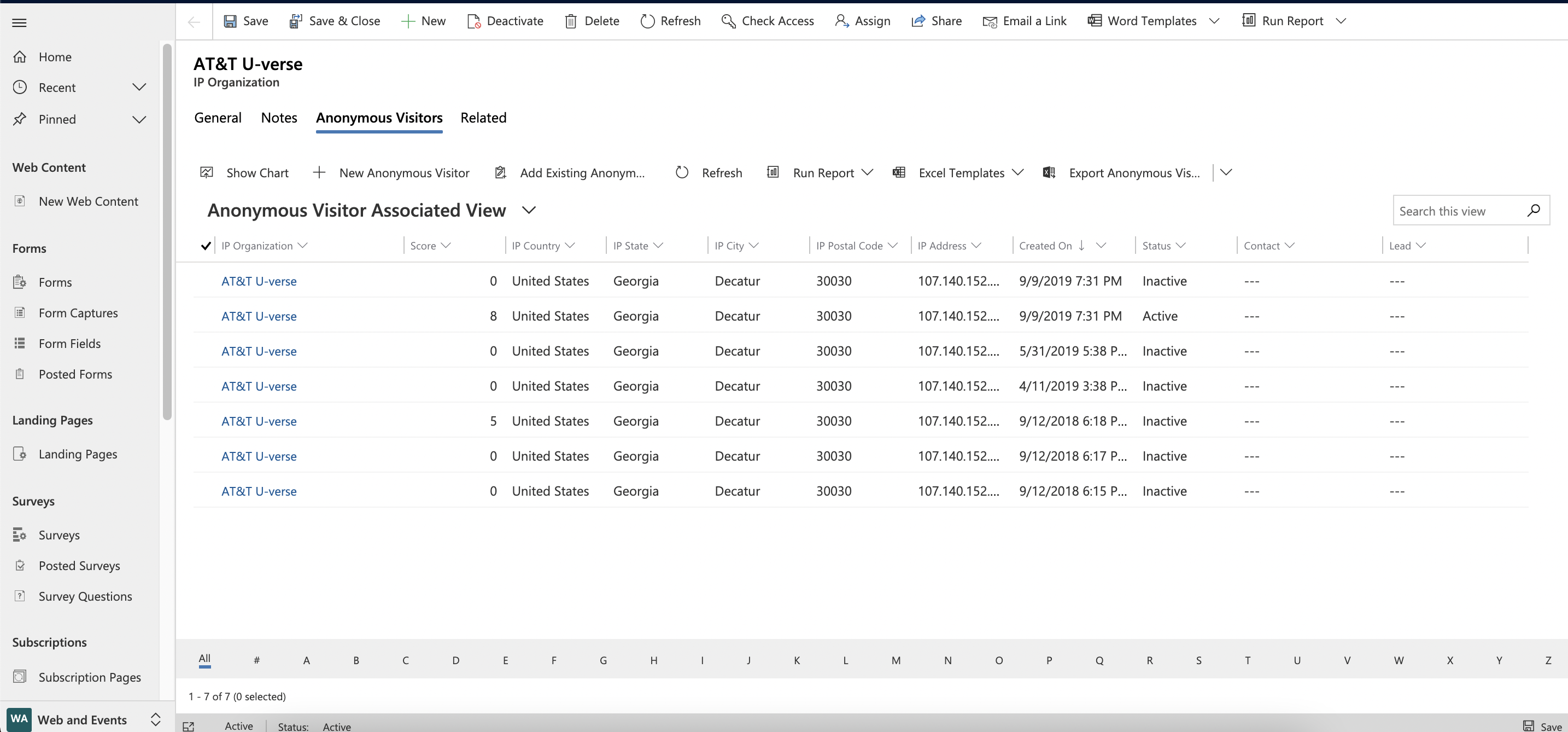Click the Check Access icon
This screenshot has width=1568, height=732.
click(x=729, y=21)
